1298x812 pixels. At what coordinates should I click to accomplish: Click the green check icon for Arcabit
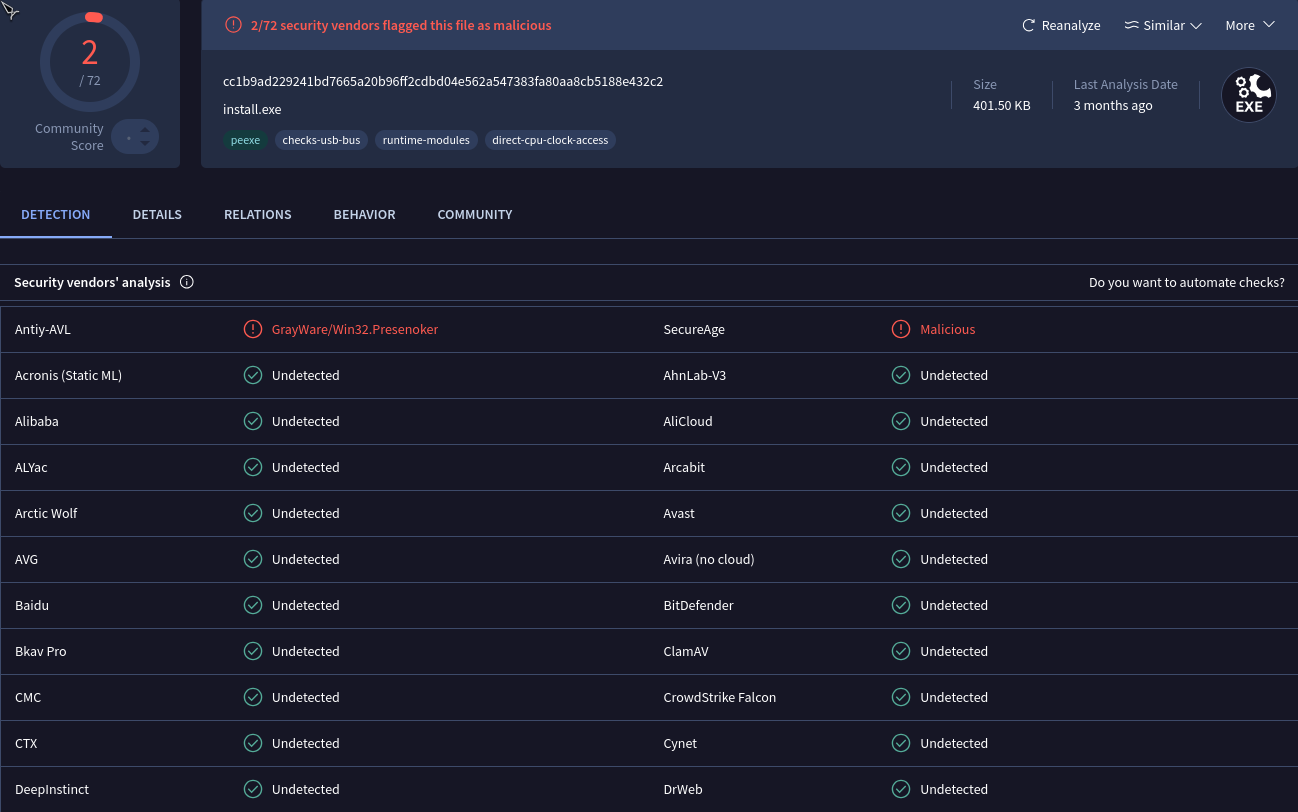(x=901, y=467)
